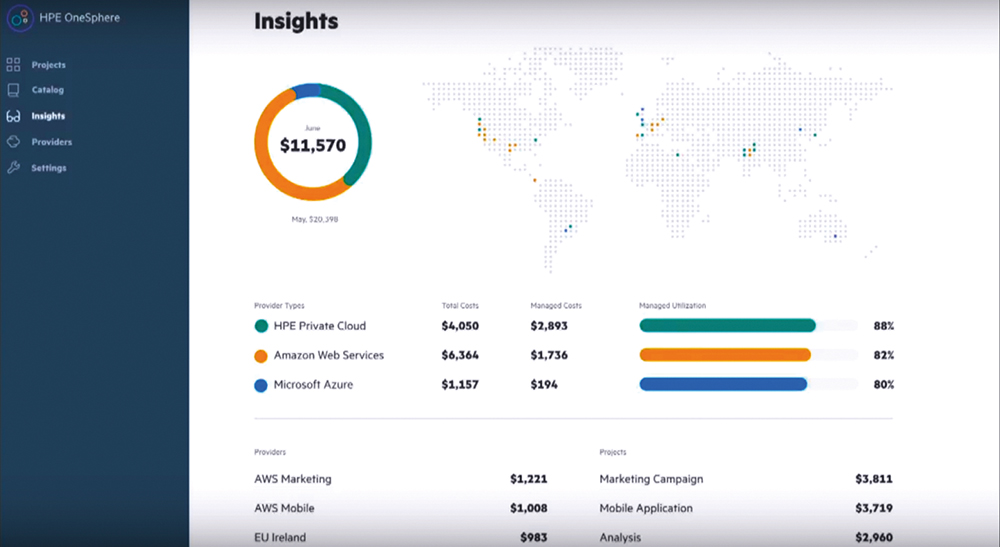Click the Provider Types column header
The height and width of the screenshot is (547, 1000).
(x=279, y=306)
